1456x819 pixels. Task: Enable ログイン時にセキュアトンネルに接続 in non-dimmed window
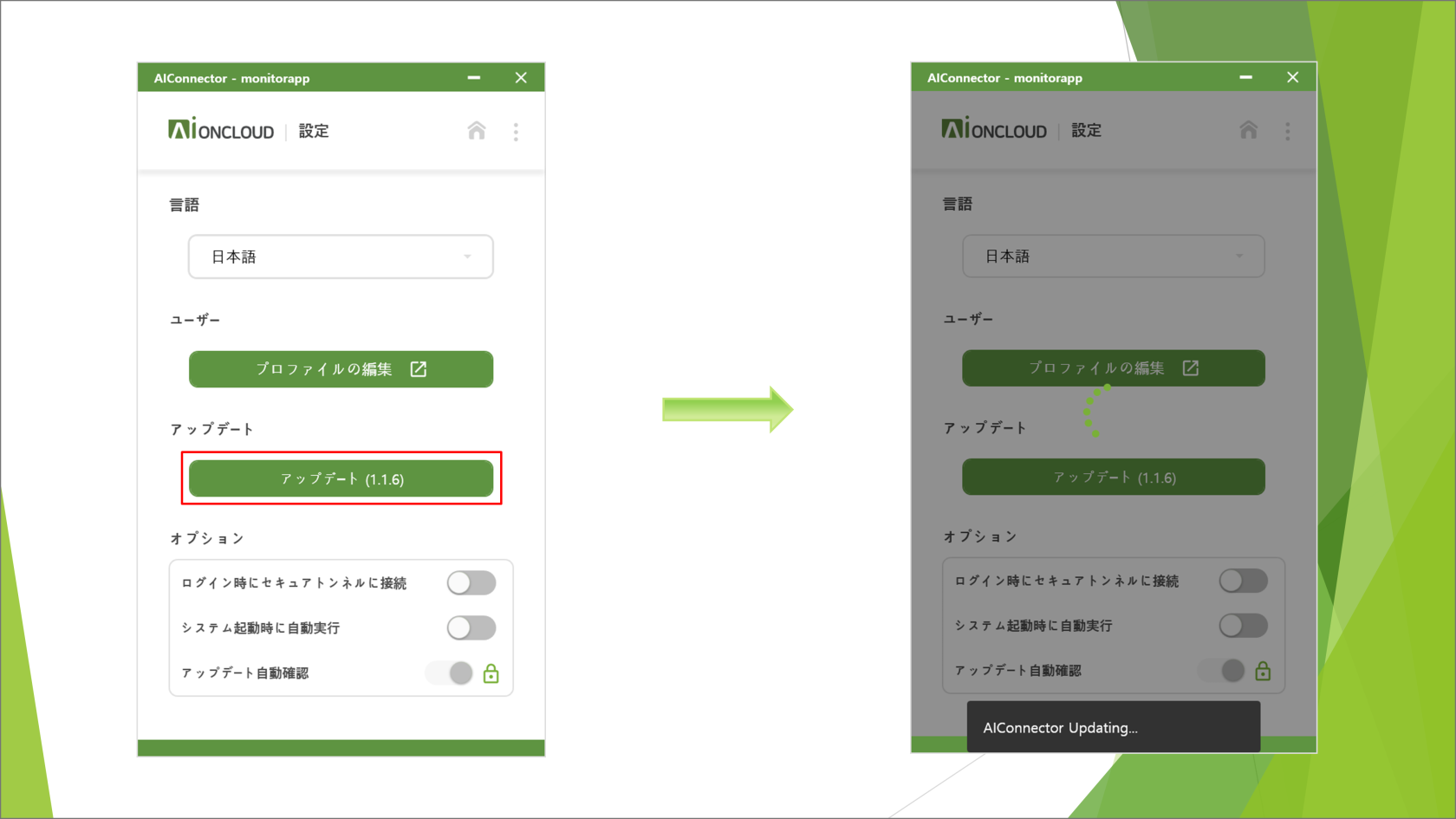(x=471, y=583)
